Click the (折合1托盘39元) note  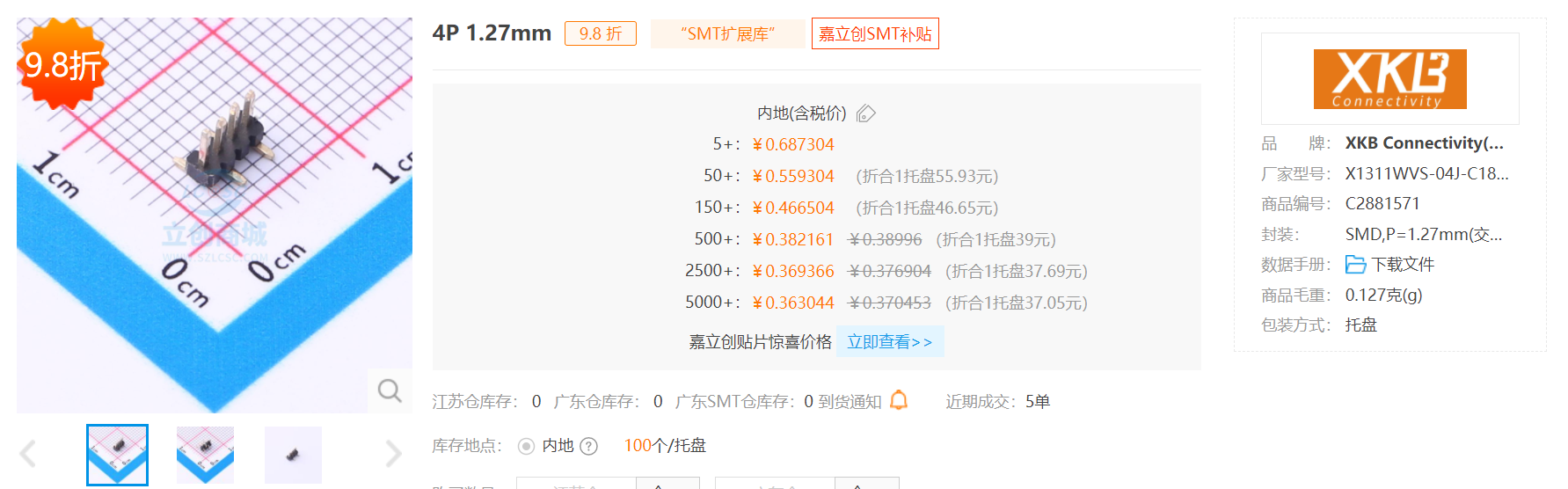pyautogui.click(x=995, y=239)
